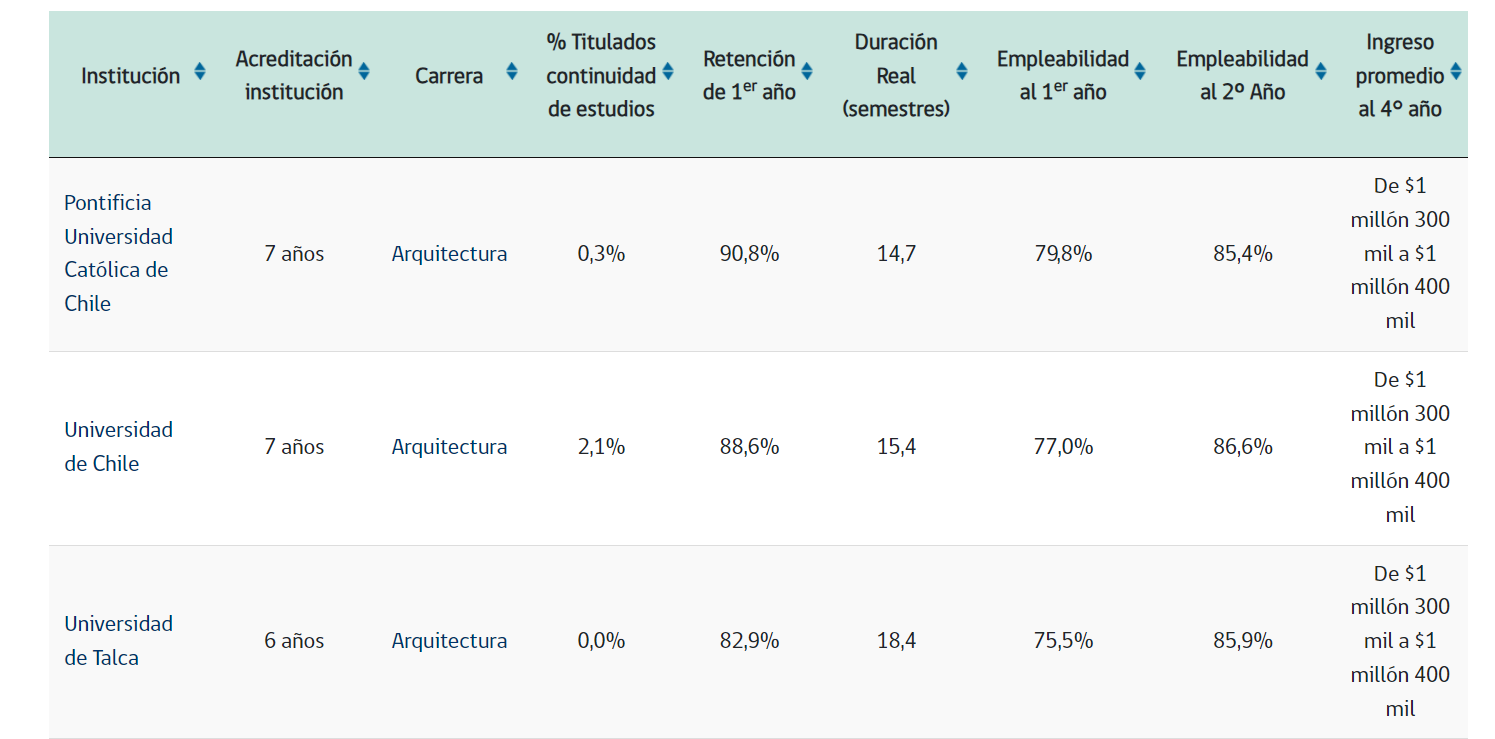Viewport: 1495px width, 739px height.
Task: Open Pontificia Universidad Católica de Chile link
Action: pyautogui.click(x=118, y=253)
